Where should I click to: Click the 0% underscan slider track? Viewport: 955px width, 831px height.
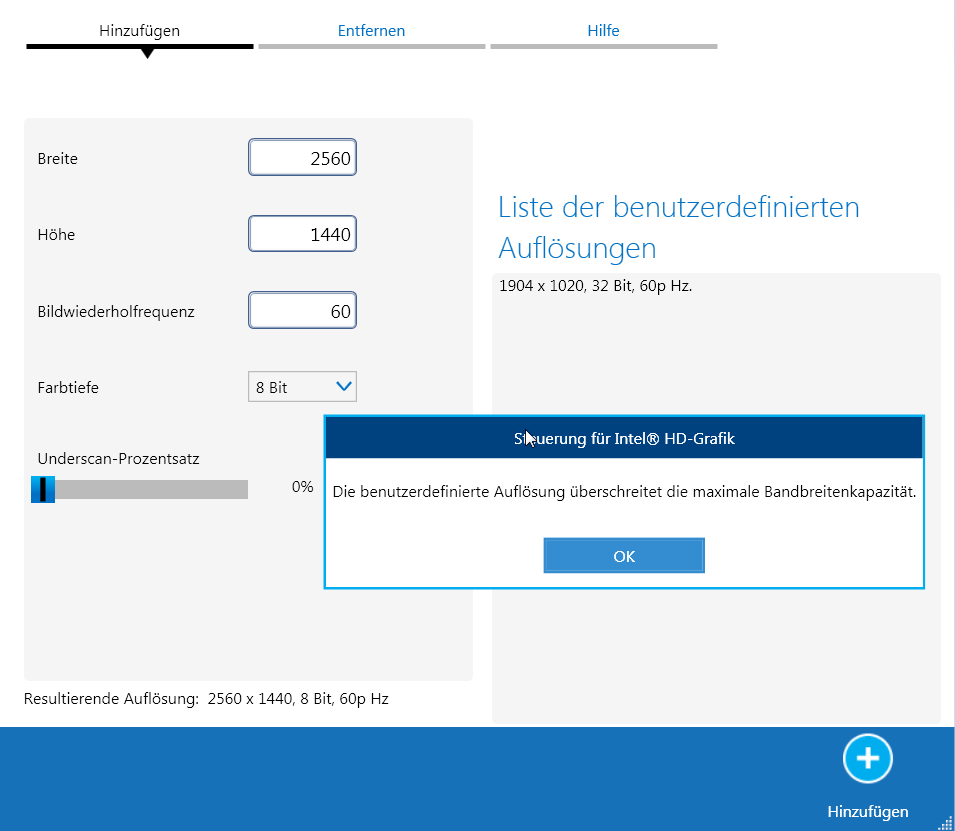(x=140, y=489)
